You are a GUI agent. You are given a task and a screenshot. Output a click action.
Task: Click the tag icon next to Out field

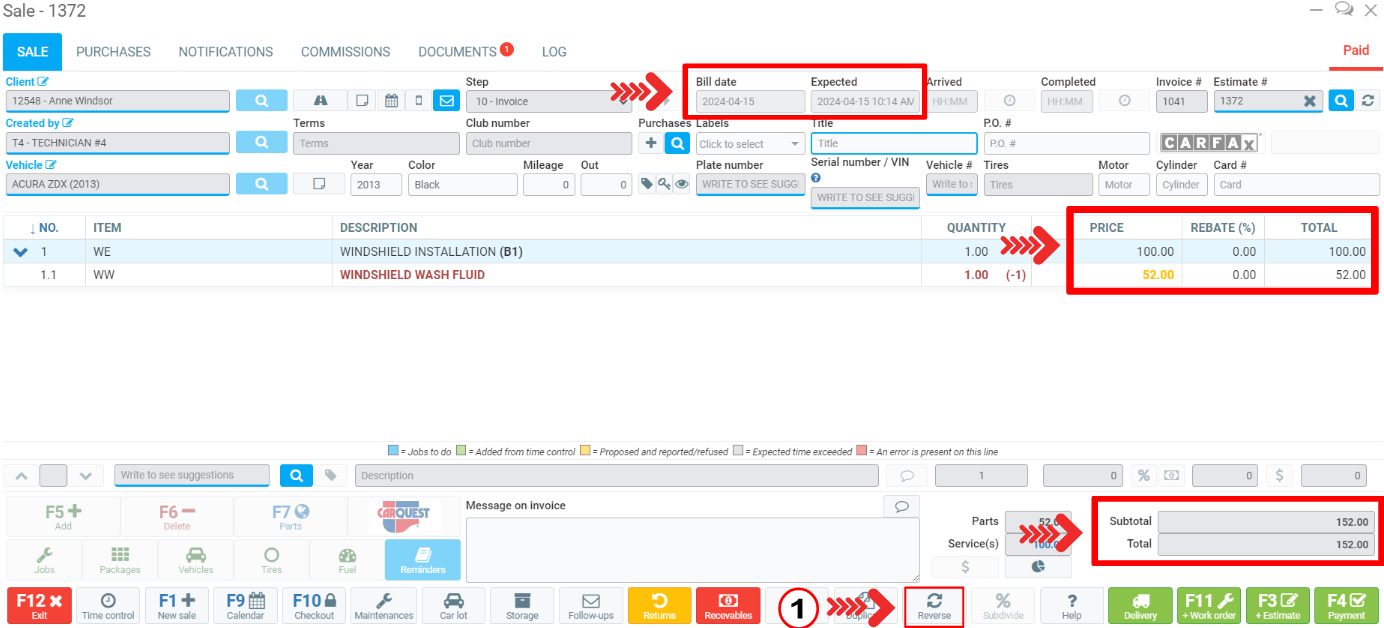pyautogui.click(x=647, y=184)
